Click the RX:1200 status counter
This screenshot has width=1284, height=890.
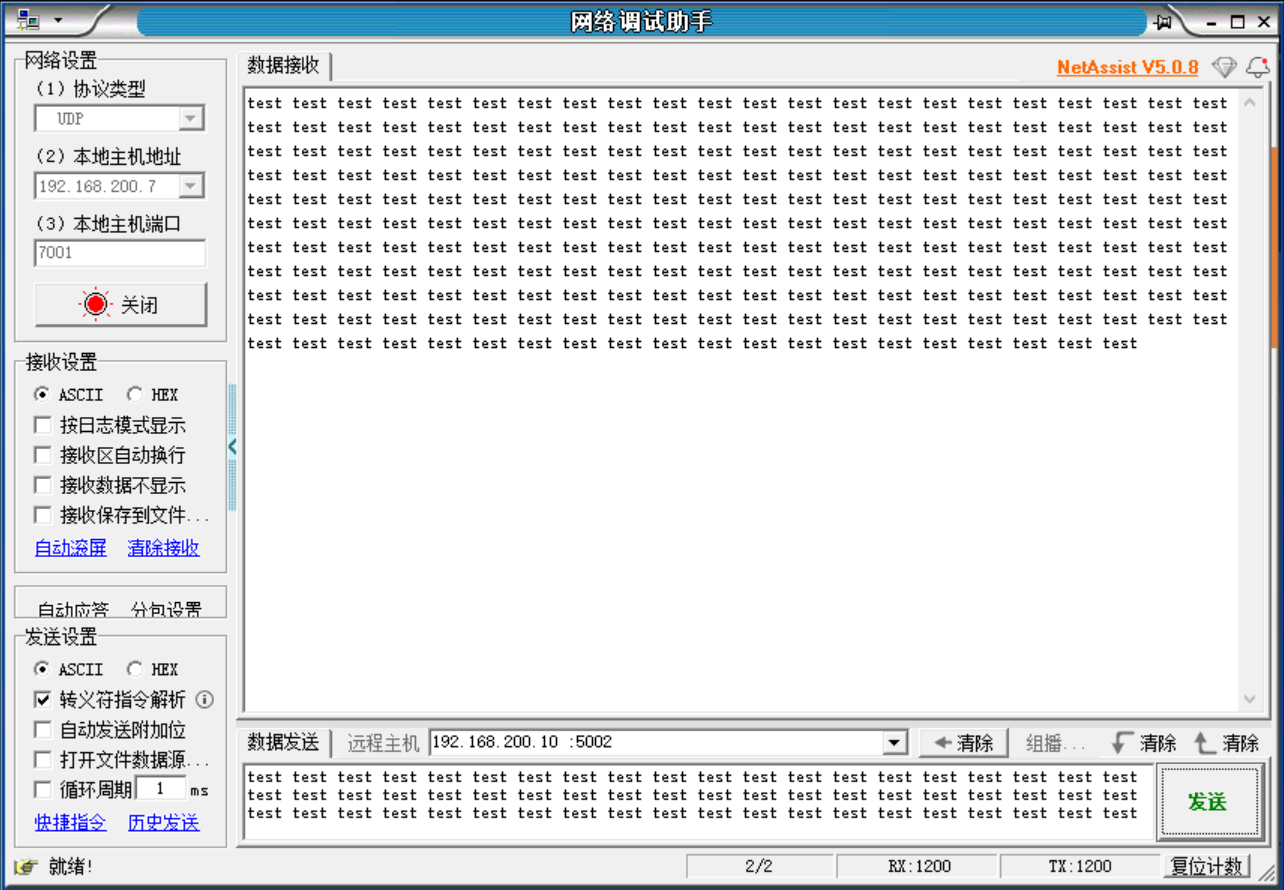[x=918, y=866]
